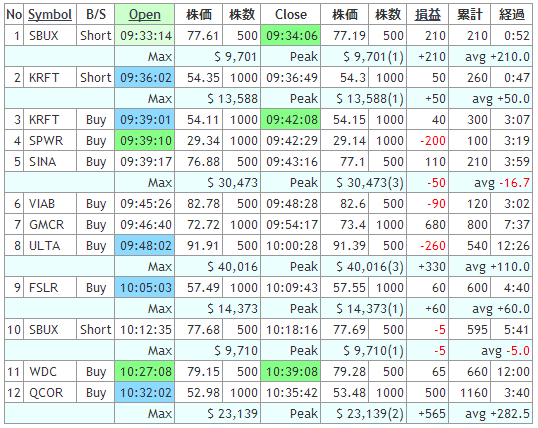This screenshot has width=538, height=428.
Task: Sort by the Open column header
Action: coord(144,15)
